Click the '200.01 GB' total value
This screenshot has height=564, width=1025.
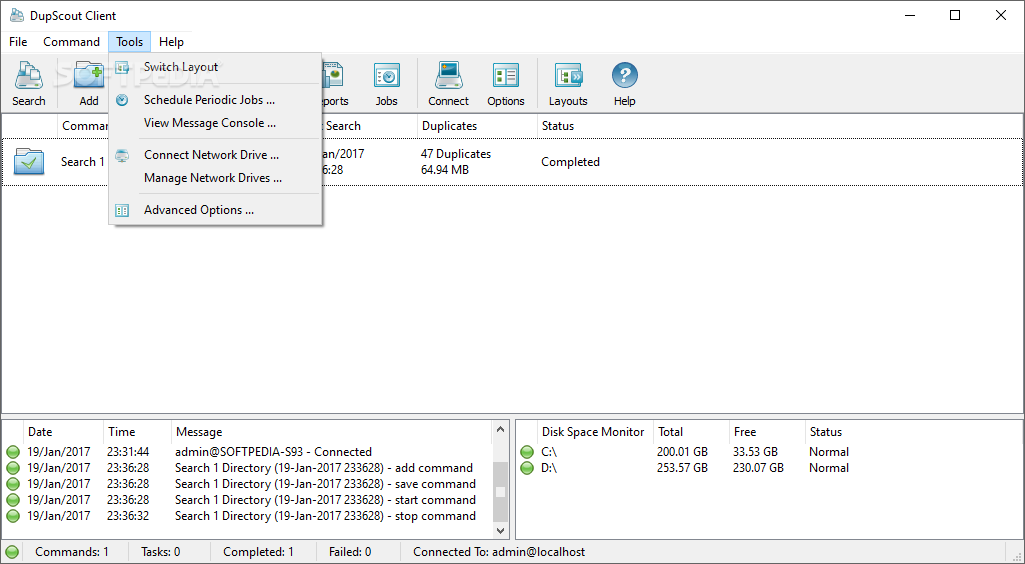(x=682, y=452)
